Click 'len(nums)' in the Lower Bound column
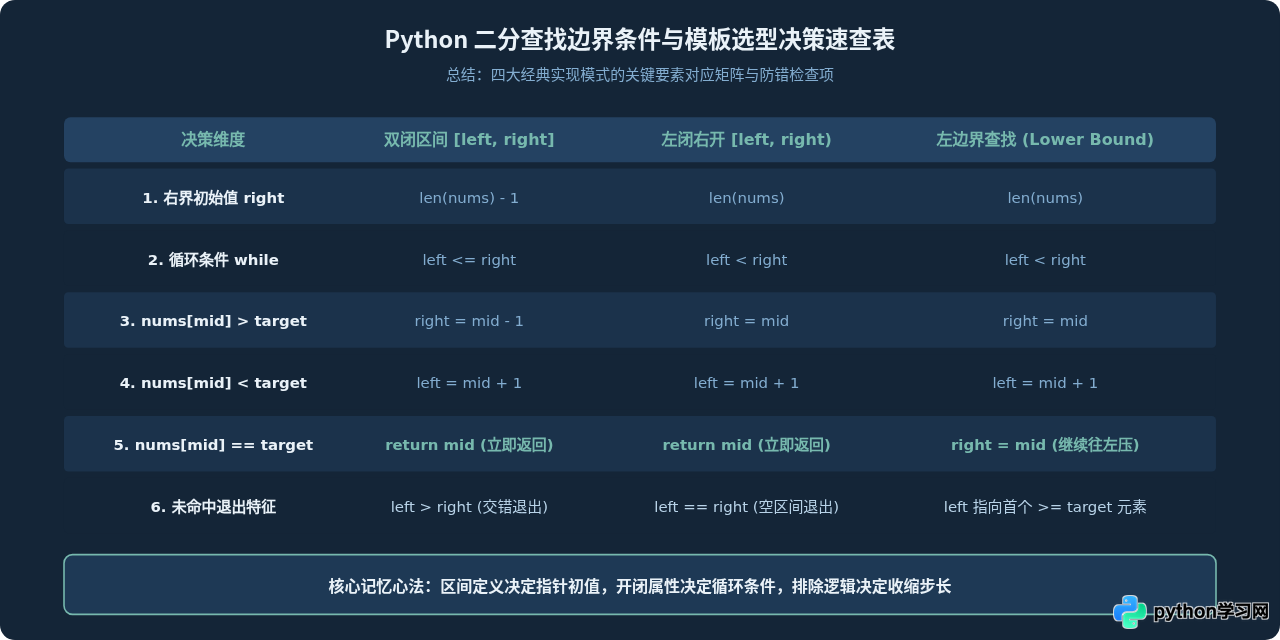Image resolution: width=1280 pixels, height=640 pixels. tap(1045, 198)
